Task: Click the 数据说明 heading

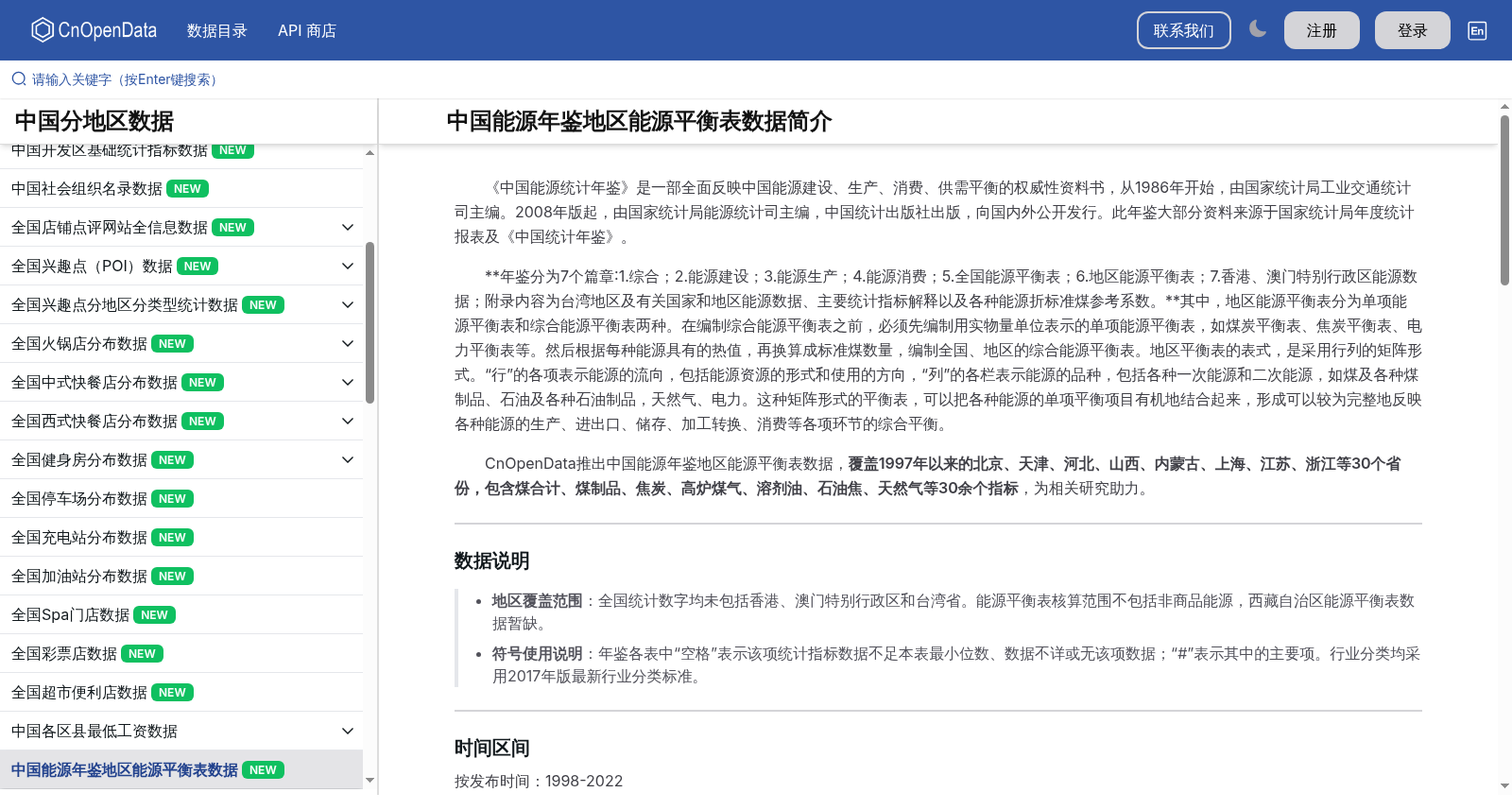Action: coord(491,560)
